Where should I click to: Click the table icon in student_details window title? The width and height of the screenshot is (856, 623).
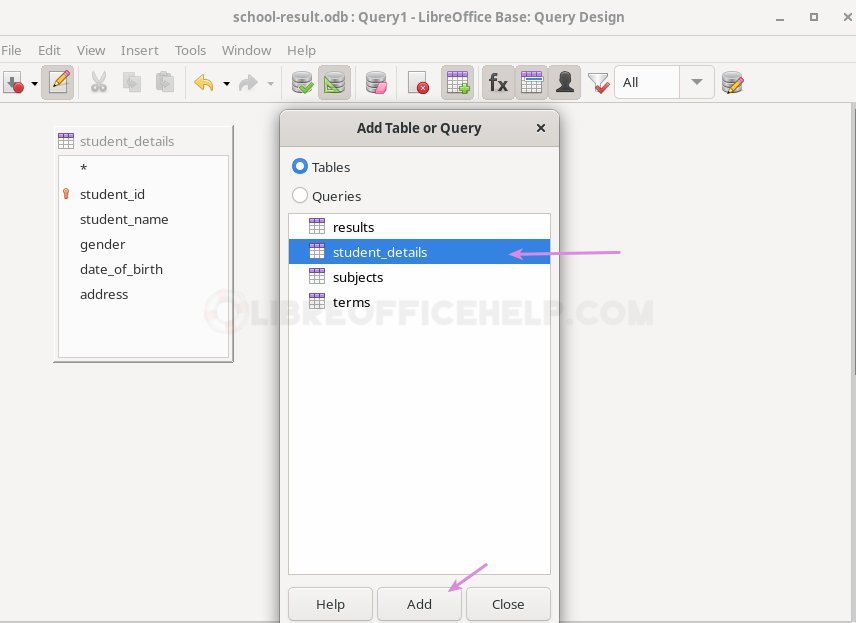coord(66,141)
